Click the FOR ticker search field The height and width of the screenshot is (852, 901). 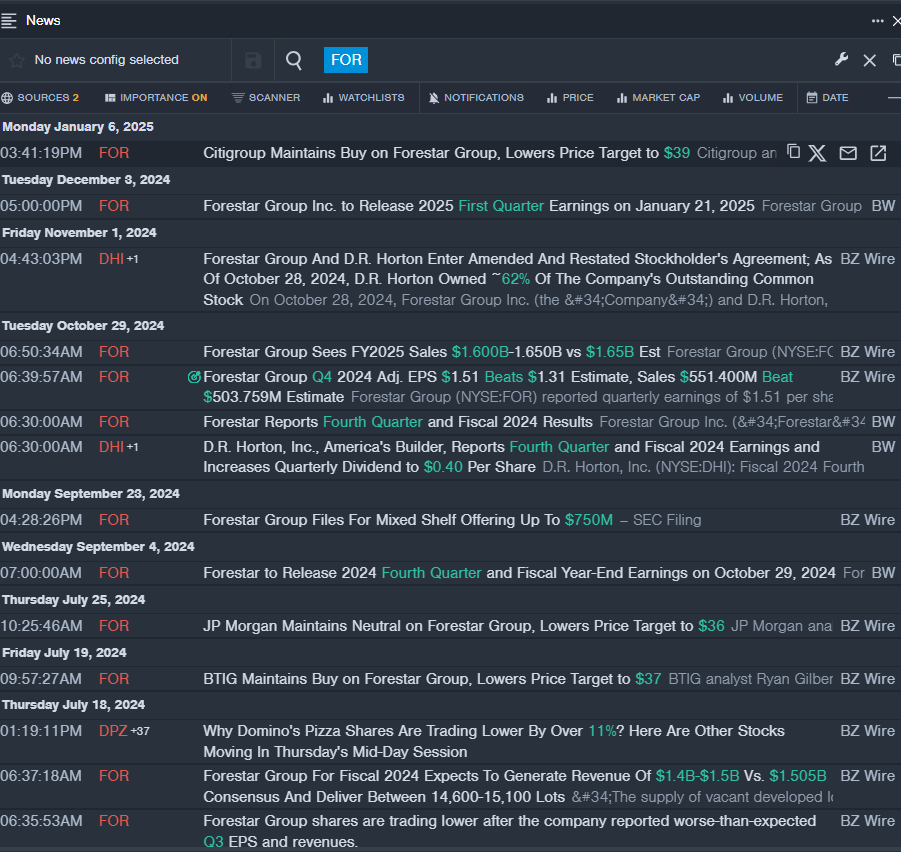(346, 60)
